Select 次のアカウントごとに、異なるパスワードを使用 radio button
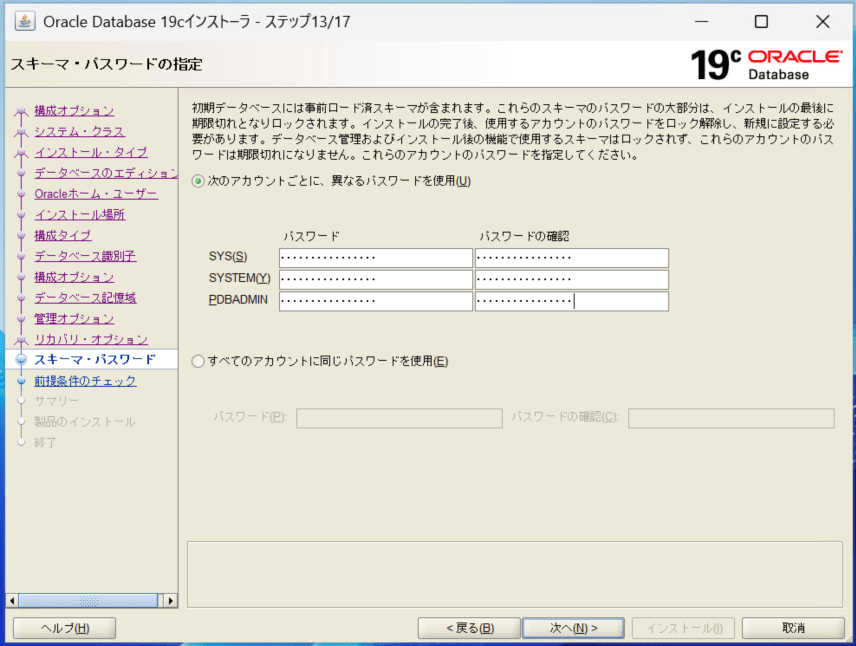 (197, 181)
